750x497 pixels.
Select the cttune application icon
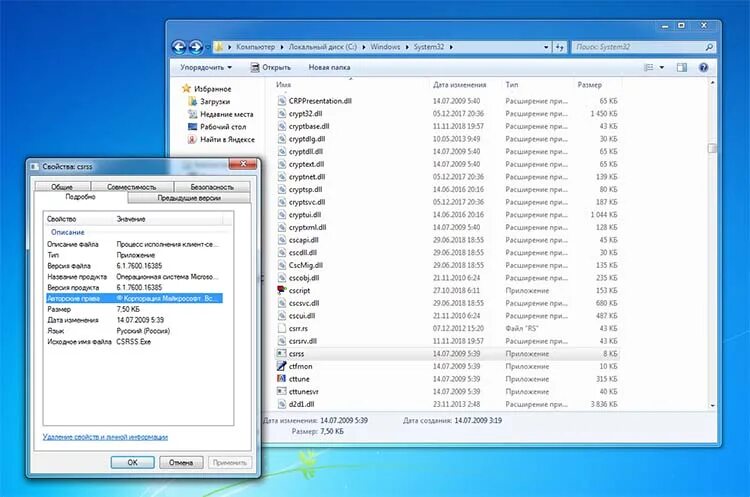(x=281, y=378)
